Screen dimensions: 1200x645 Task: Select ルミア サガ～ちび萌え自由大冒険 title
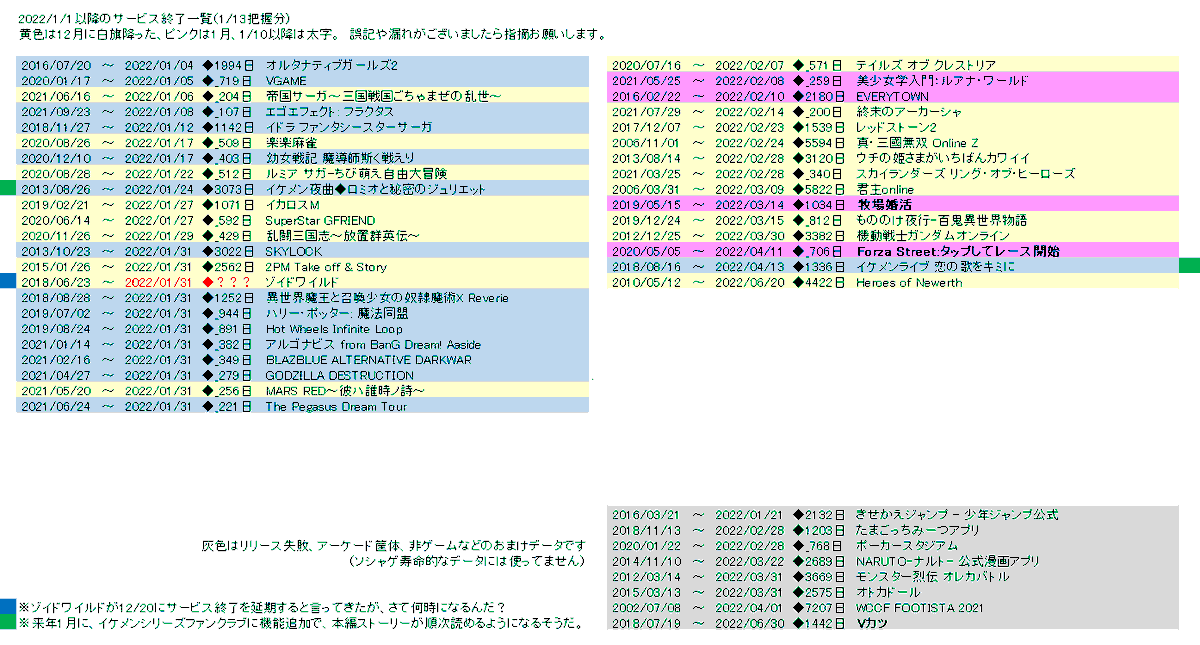pos(355,174)
